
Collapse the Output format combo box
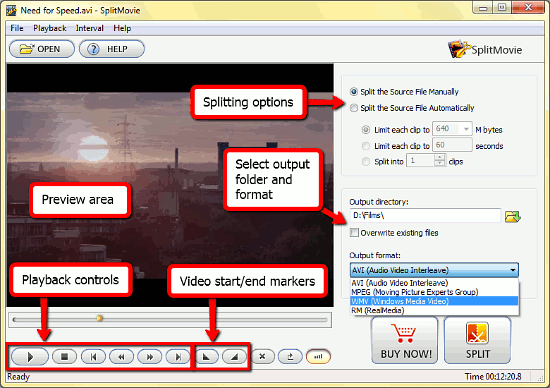(513, 270)
